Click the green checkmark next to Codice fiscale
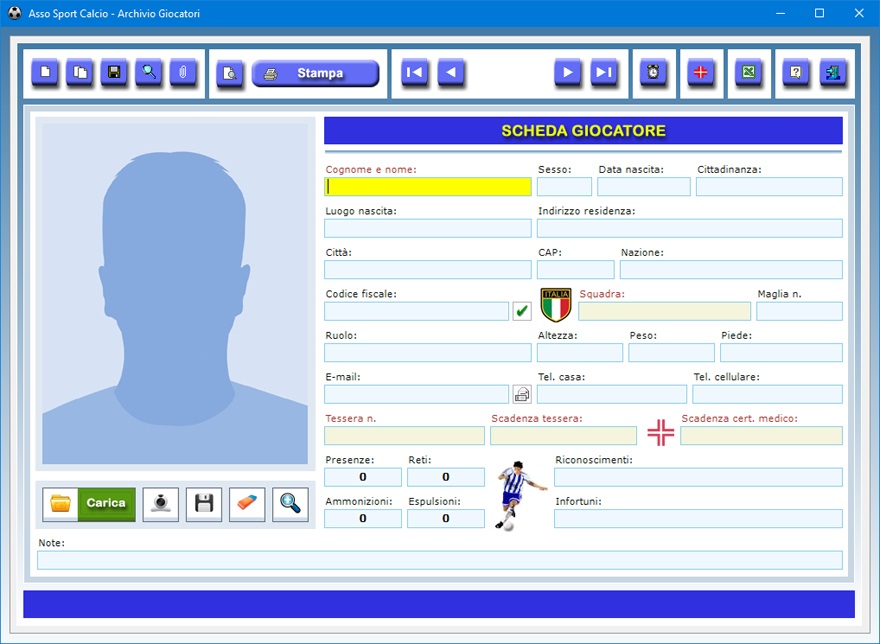Image resolution: width=880 pixels, height=644 pixels. pyautogui.click(x=522, y=311)
